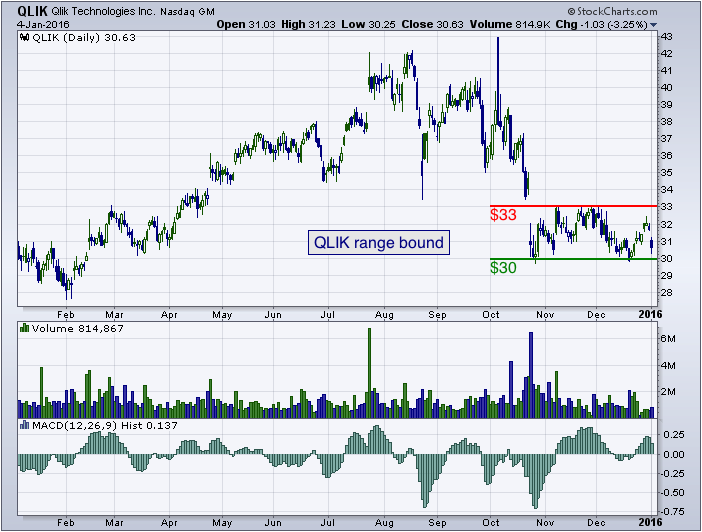
Task: Click the 0.25 MACD axis label
Action: (673, 435)
